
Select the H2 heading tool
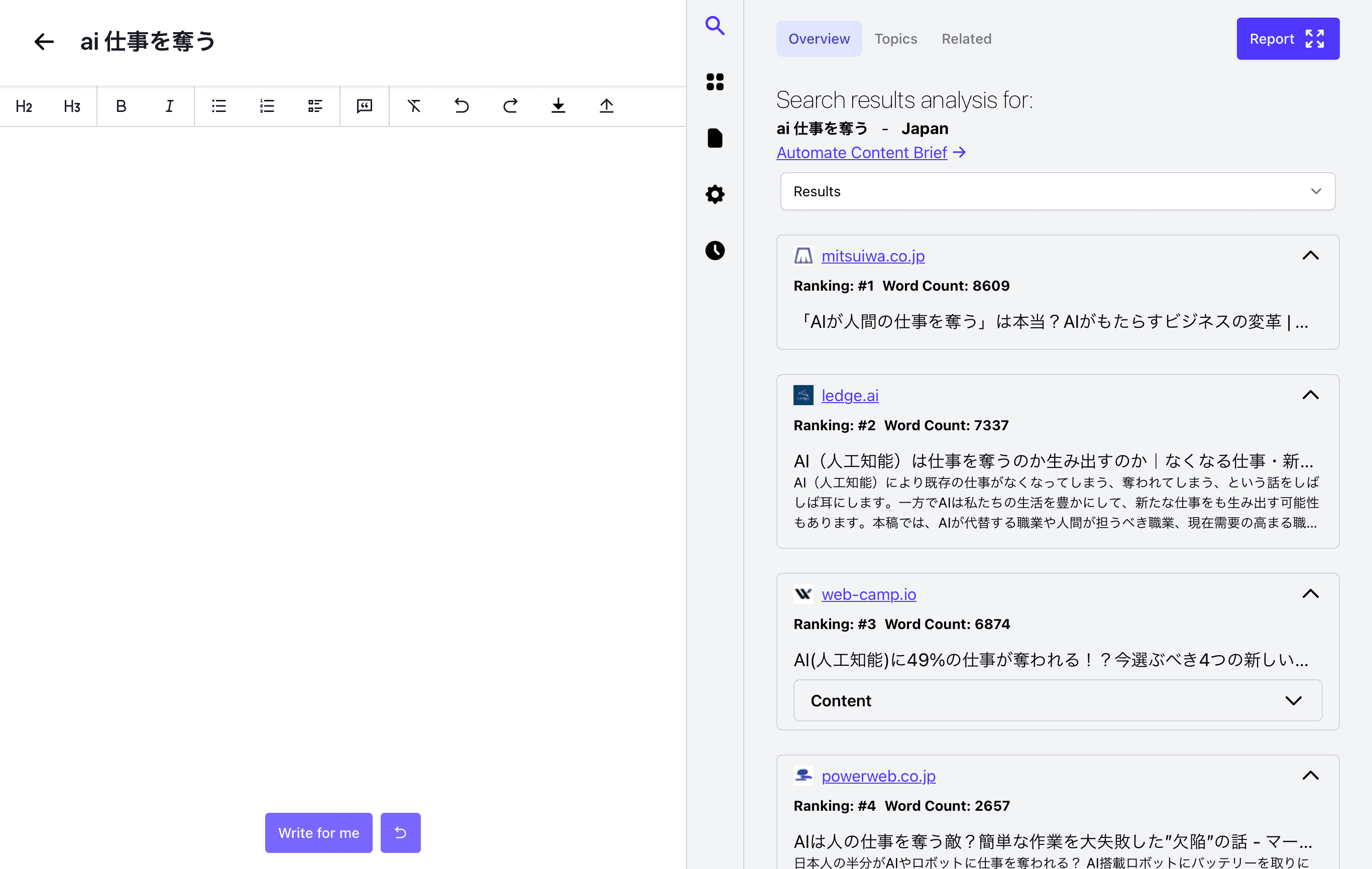coord(24,106)
